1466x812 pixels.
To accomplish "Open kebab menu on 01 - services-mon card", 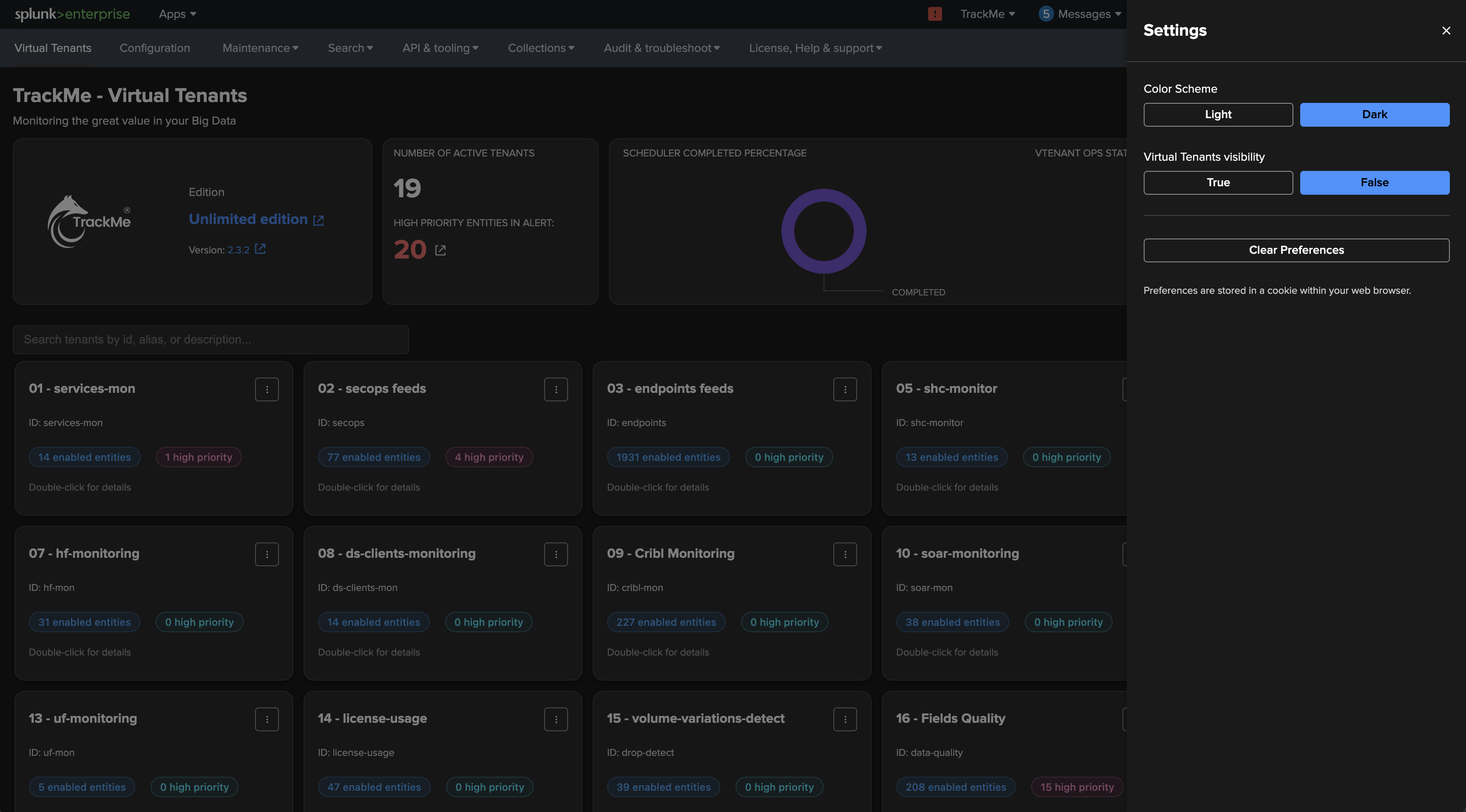I will coord(266,389).
